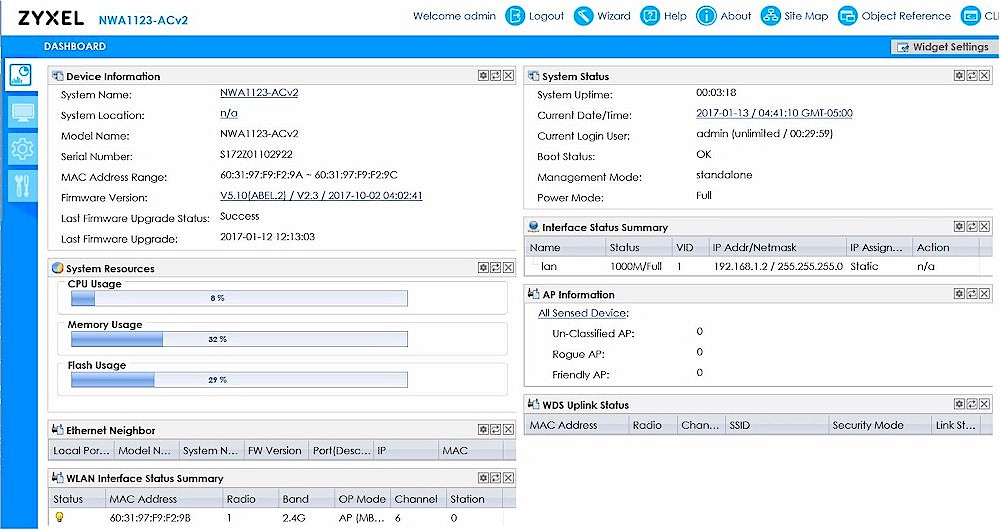
Task: Select serial number S172Z01102922 text
Action: point(256,154)
